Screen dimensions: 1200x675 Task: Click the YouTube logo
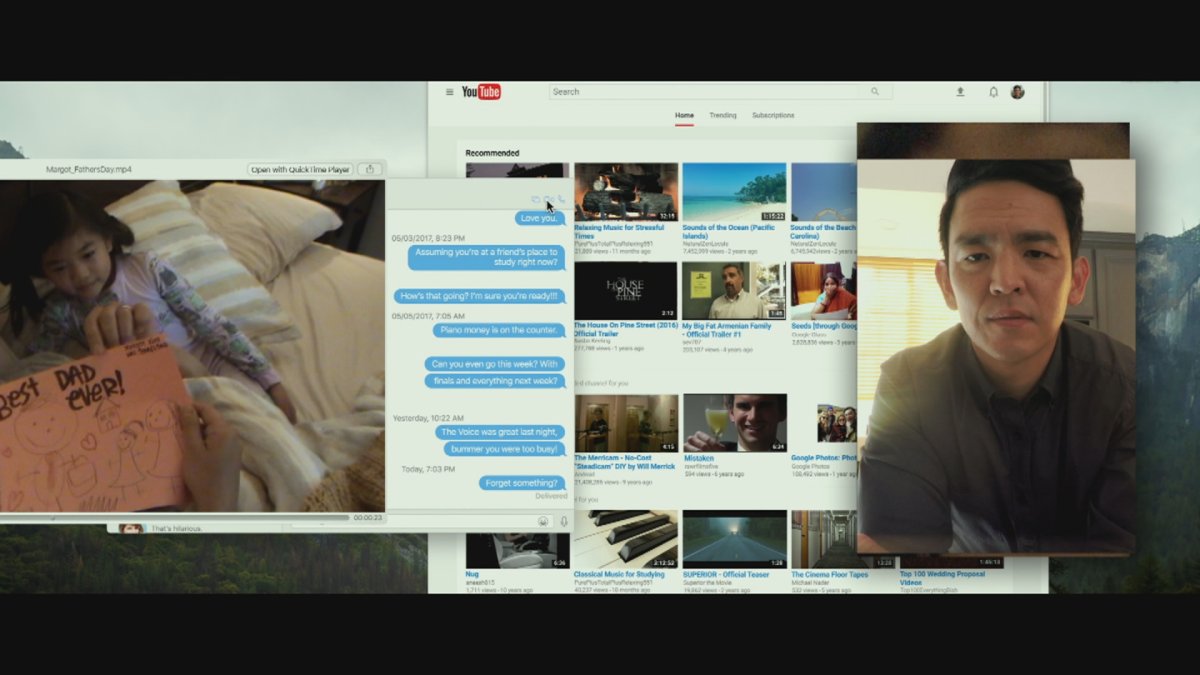(481, 92)
